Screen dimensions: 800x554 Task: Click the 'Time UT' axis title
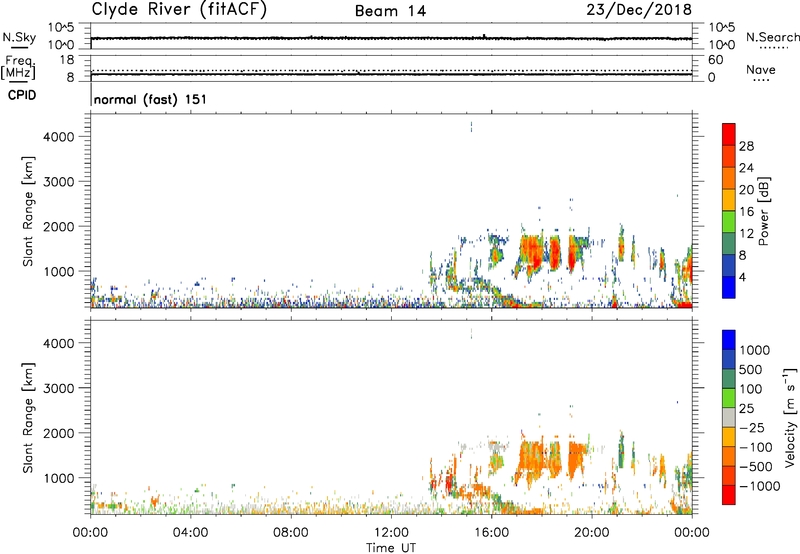click(x=391, y=547)
